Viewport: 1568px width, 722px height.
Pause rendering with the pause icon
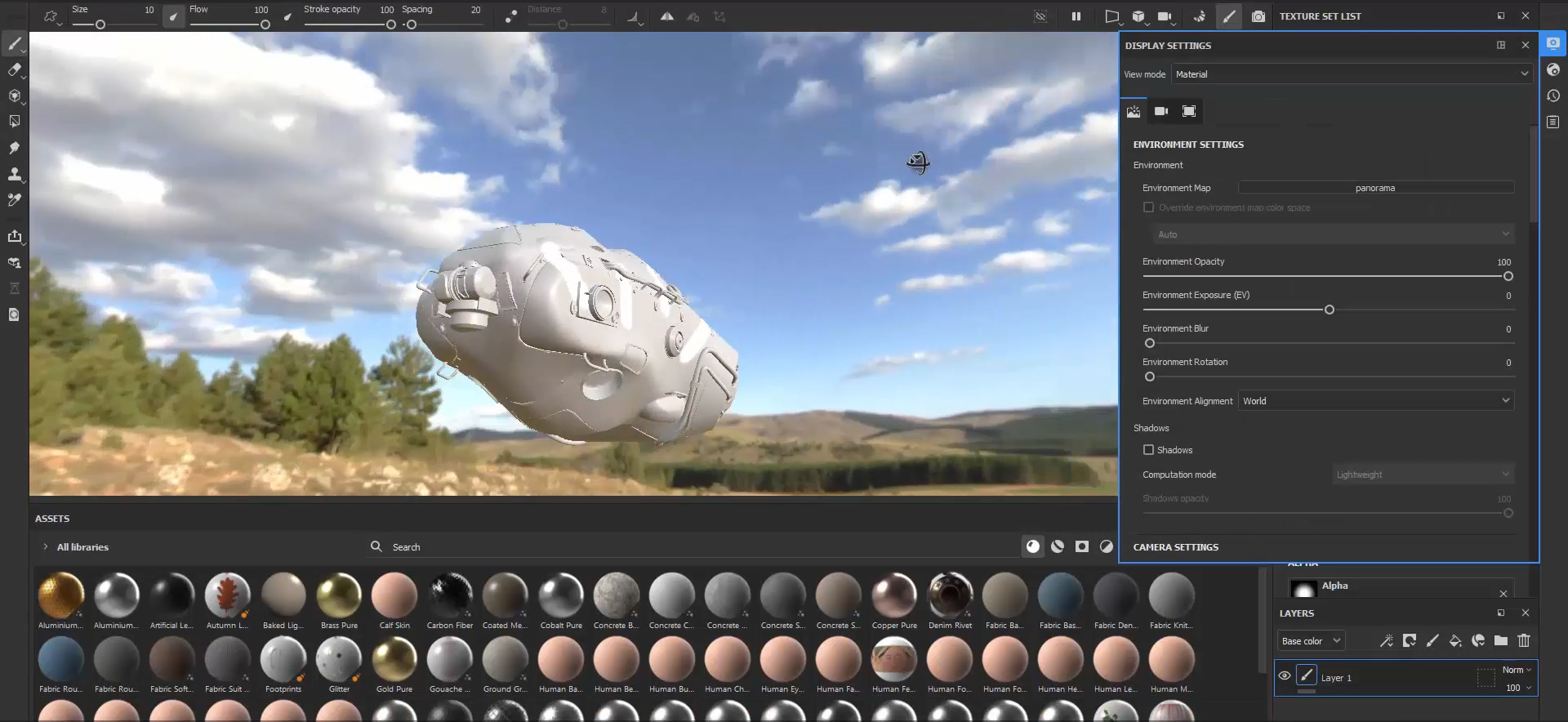click(x=1076, y=16)
